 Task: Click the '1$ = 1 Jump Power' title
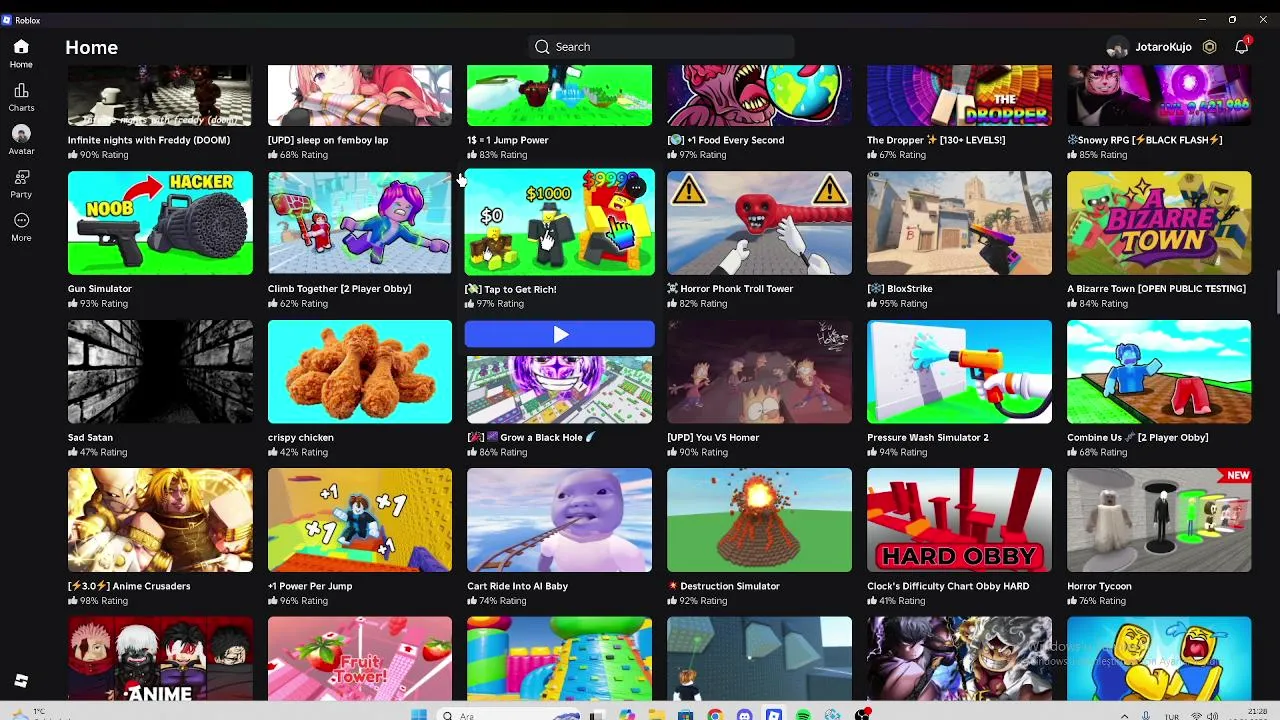[x=507, y=140]
